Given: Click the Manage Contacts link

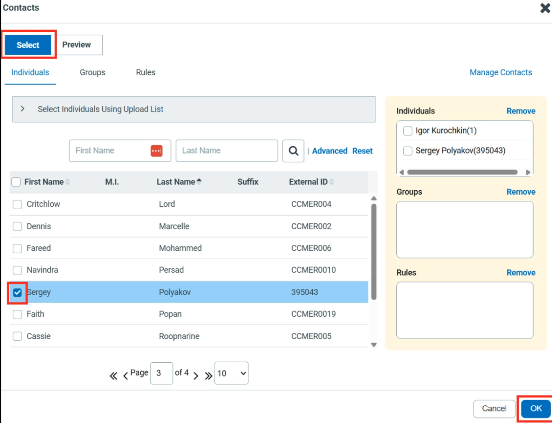Looking at the screenshot, I should (501, 72).
